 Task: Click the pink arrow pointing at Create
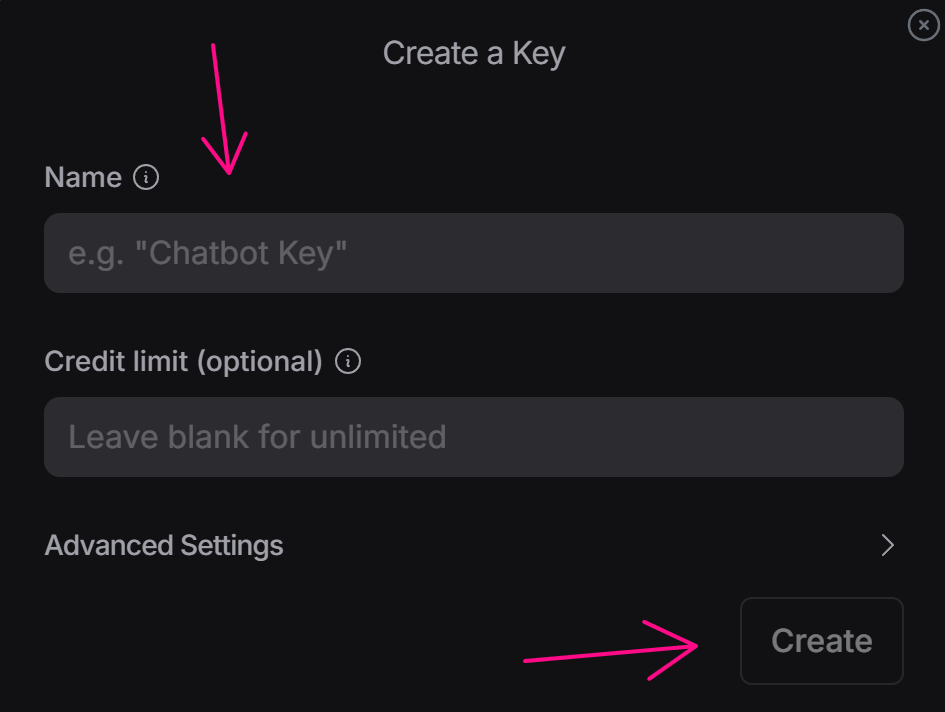click(612, 652)
